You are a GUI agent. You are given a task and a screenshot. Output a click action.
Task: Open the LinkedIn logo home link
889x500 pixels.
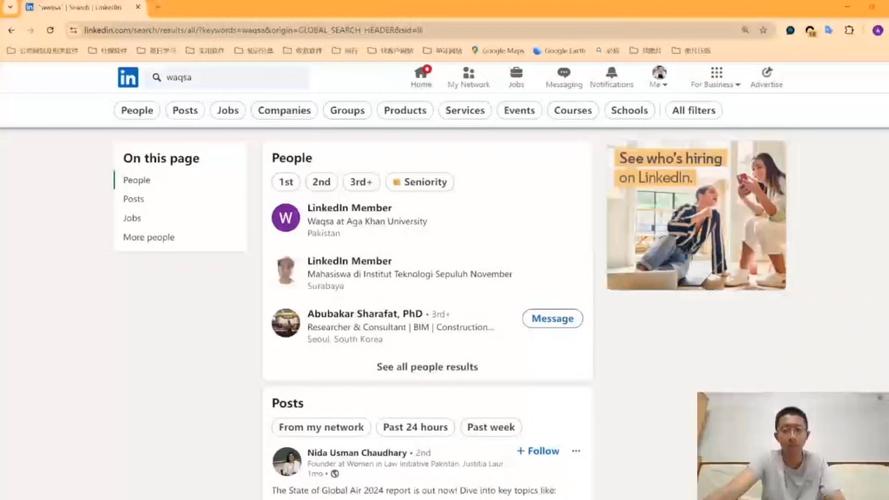click(x=128, y=77)
